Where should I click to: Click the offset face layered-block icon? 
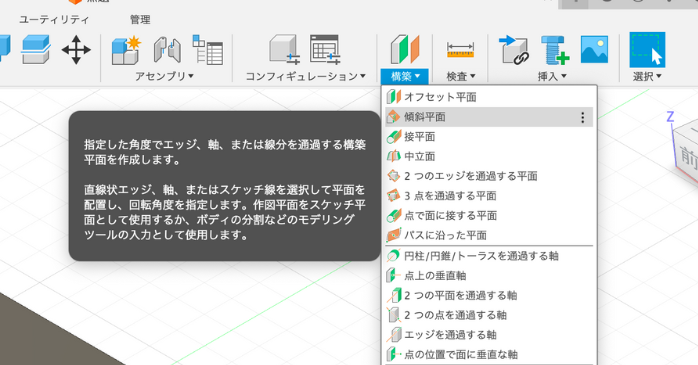pyautogui.click(x=36, y=50)
